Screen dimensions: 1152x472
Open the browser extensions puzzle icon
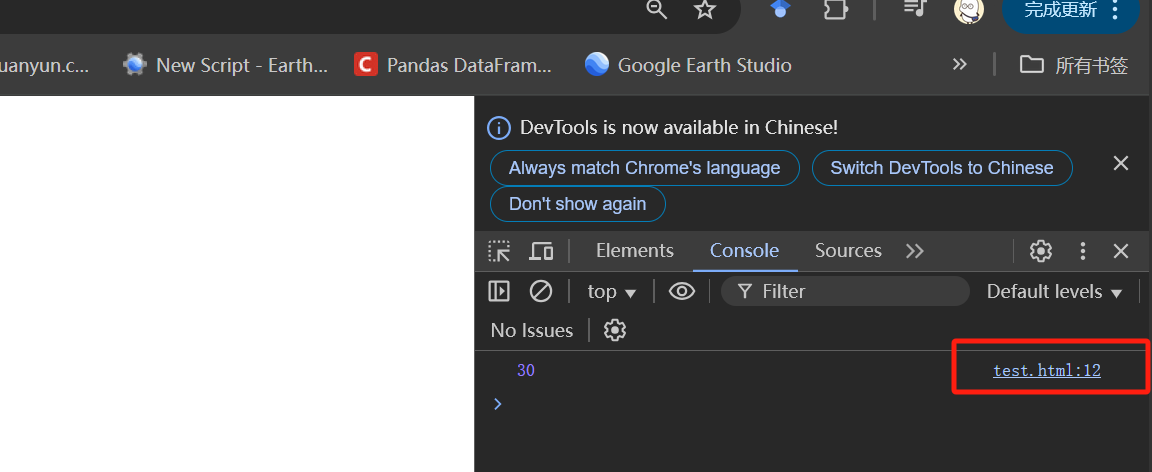pyautogui.click(x=835, y=10)
